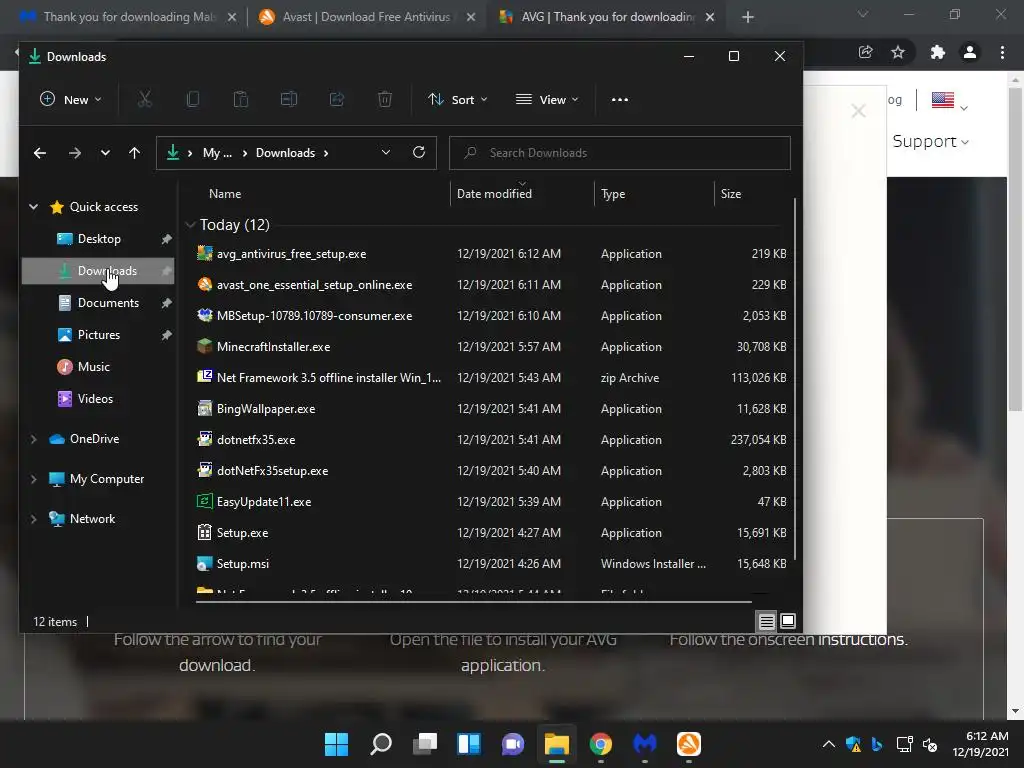Screen dimensions: 1024x768
Task: Open the Sort options dropdown
Action: pyautogui.click(x=458, y=100)
